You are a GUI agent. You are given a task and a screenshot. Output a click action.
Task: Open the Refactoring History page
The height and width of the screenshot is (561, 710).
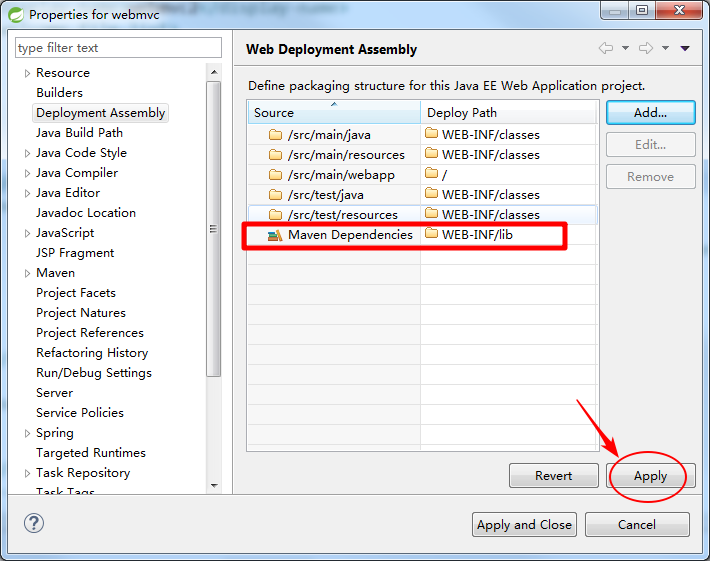(x=92, y=353)
